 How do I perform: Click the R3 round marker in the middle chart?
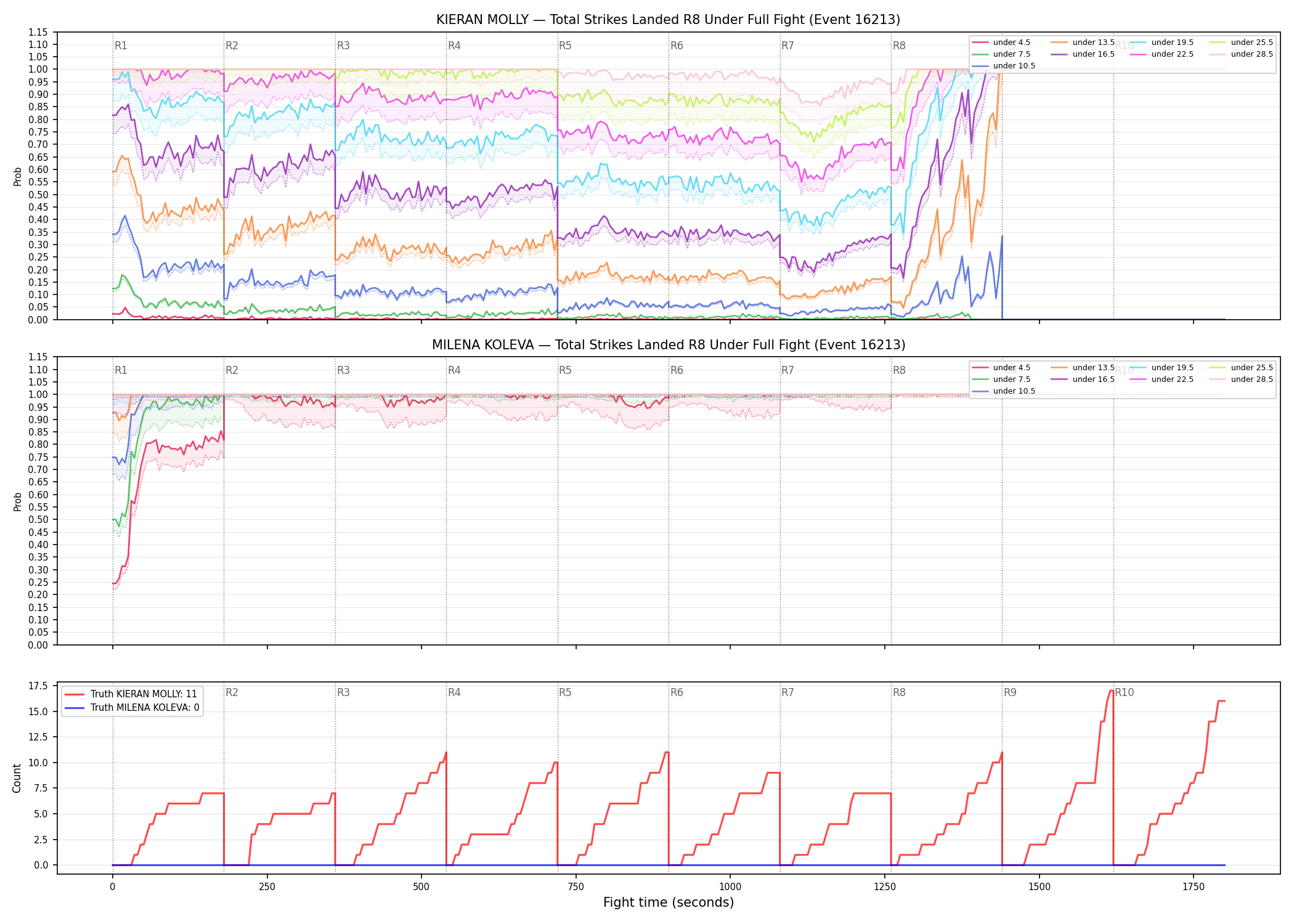[x=343, y=370]
